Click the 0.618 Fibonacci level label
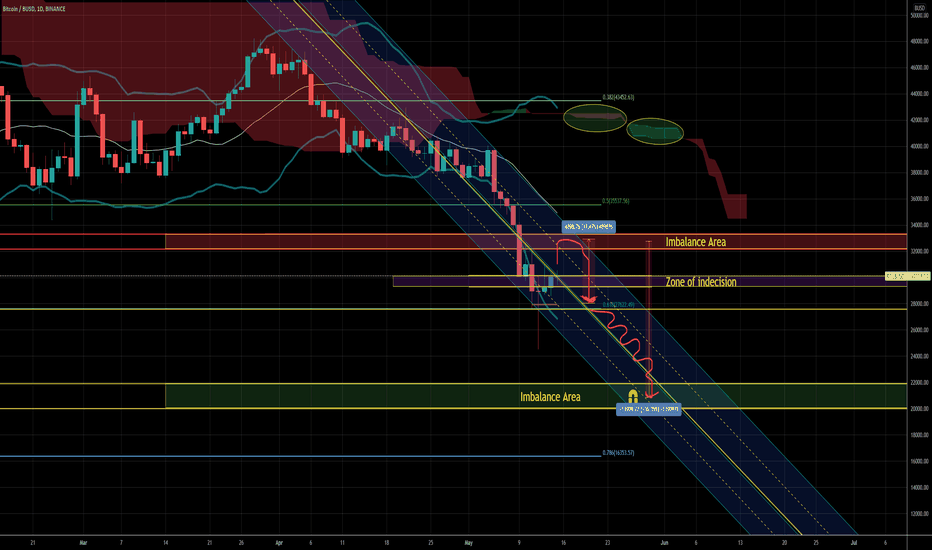932x550 pixels. point(618,304)
